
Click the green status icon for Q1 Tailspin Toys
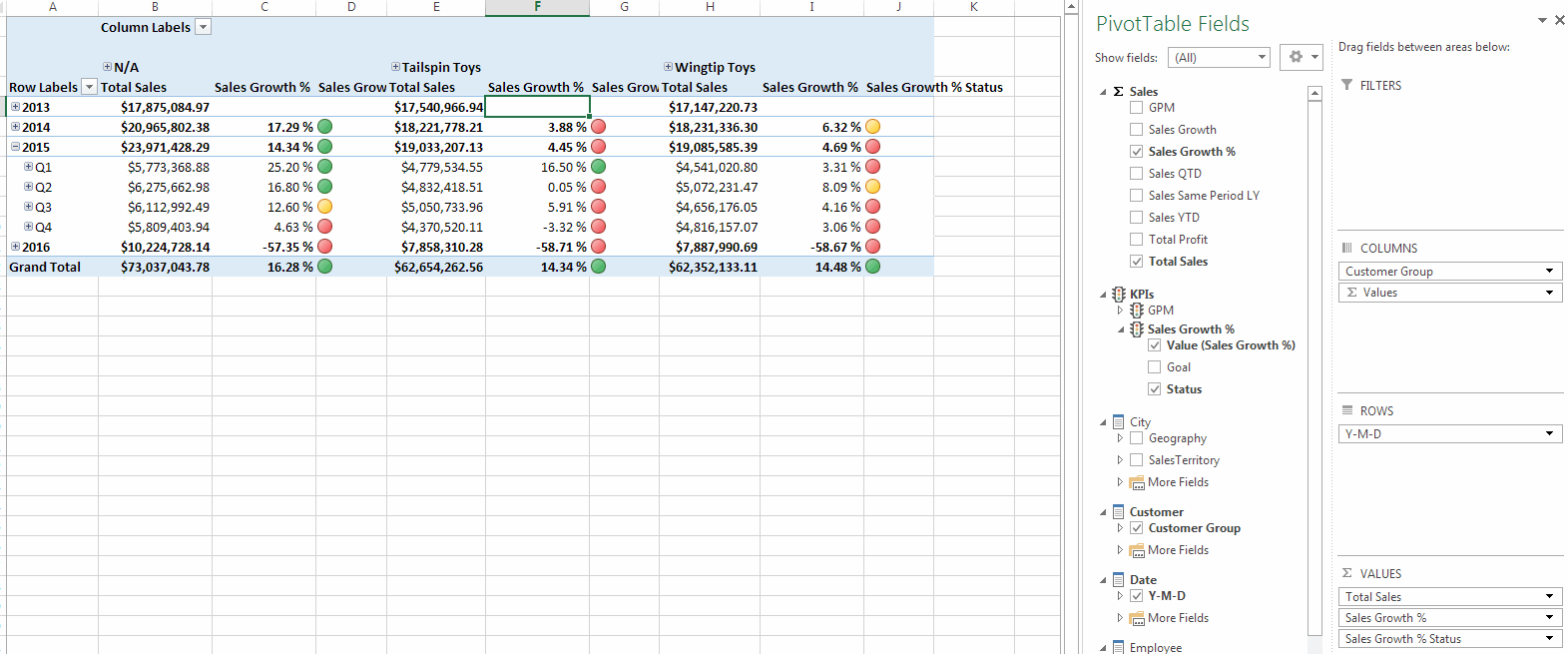[x=599, y=167]
